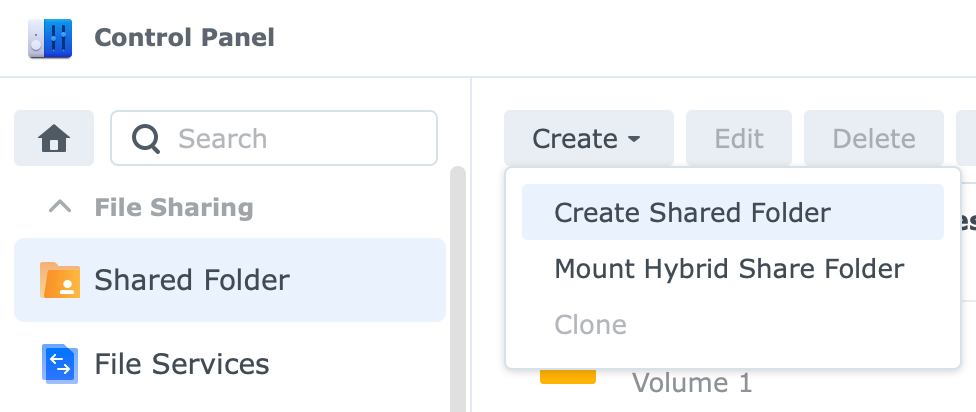The height and width of the screenshot is (412, 976).
Task: Click the File Sharing section header label
Action: click(x=174, y=207)
